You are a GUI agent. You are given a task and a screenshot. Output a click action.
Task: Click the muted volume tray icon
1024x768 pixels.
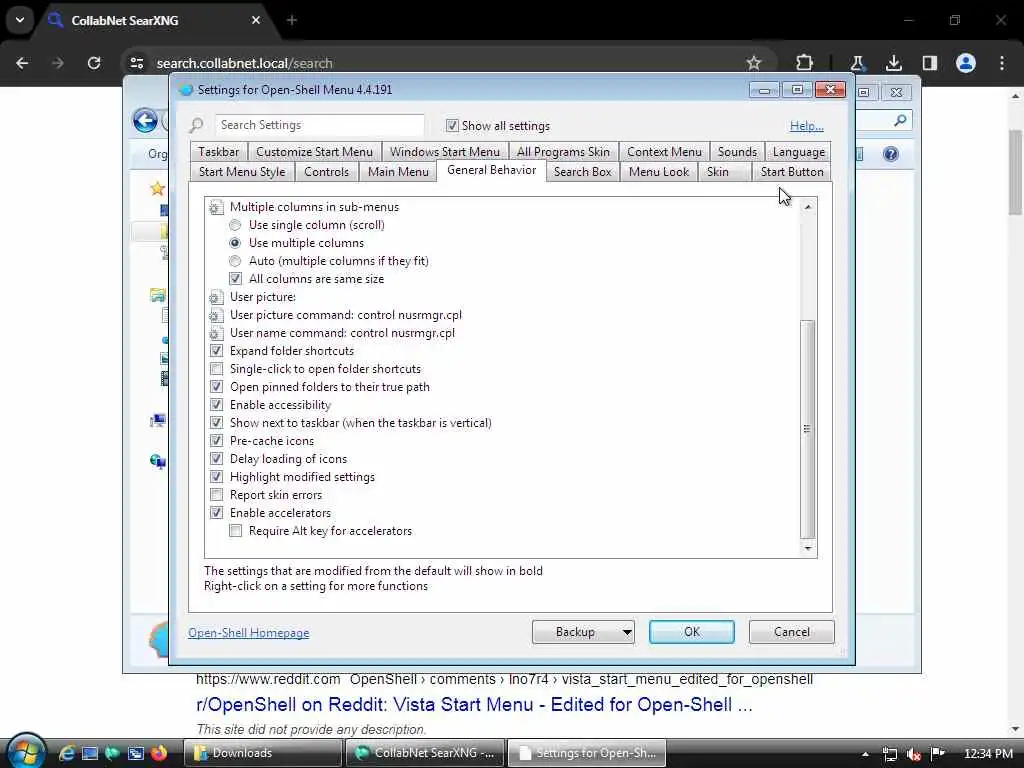914,754
